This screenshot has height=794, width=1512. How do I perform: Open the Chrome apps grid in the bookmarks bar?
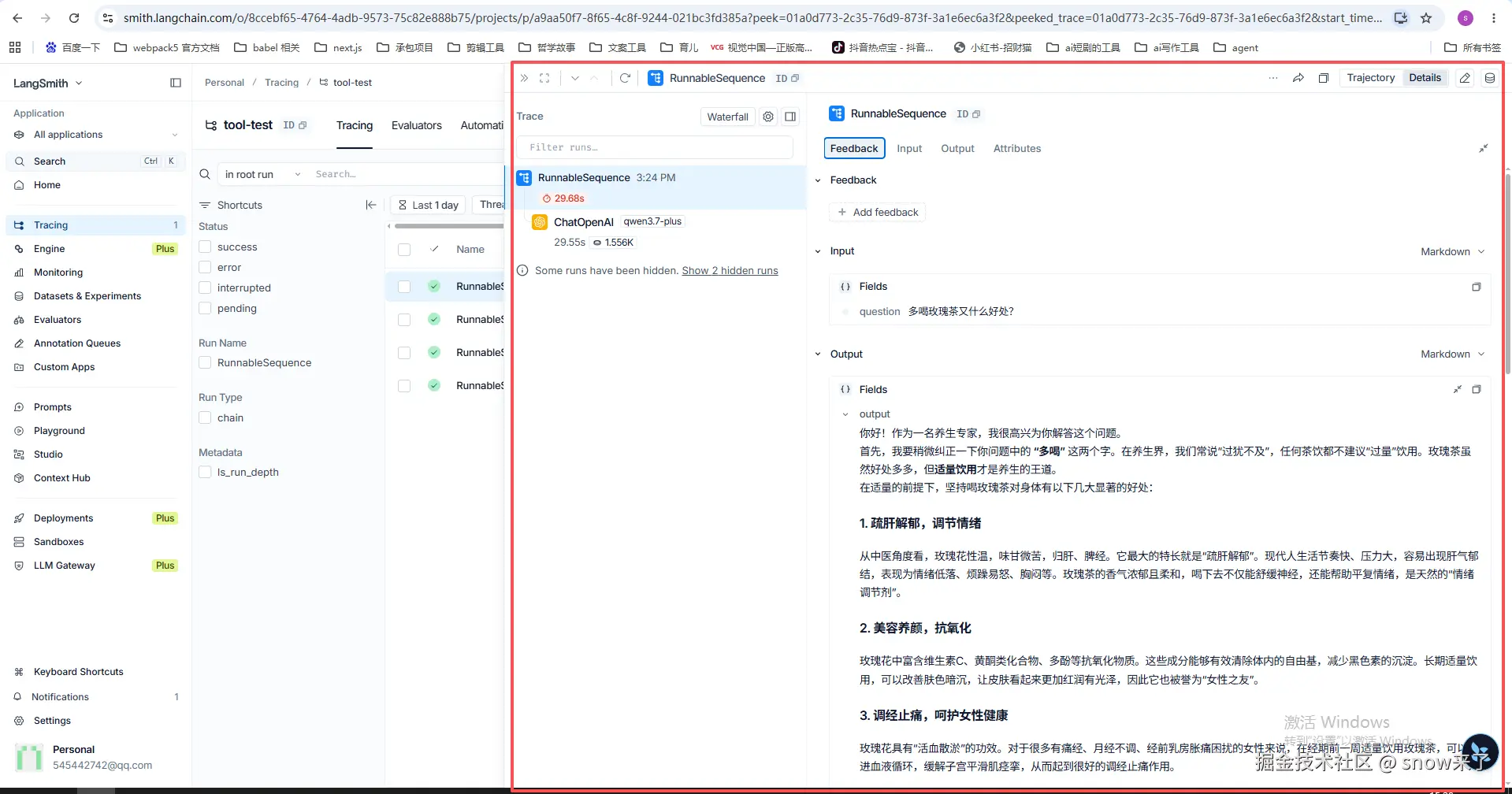15,47
